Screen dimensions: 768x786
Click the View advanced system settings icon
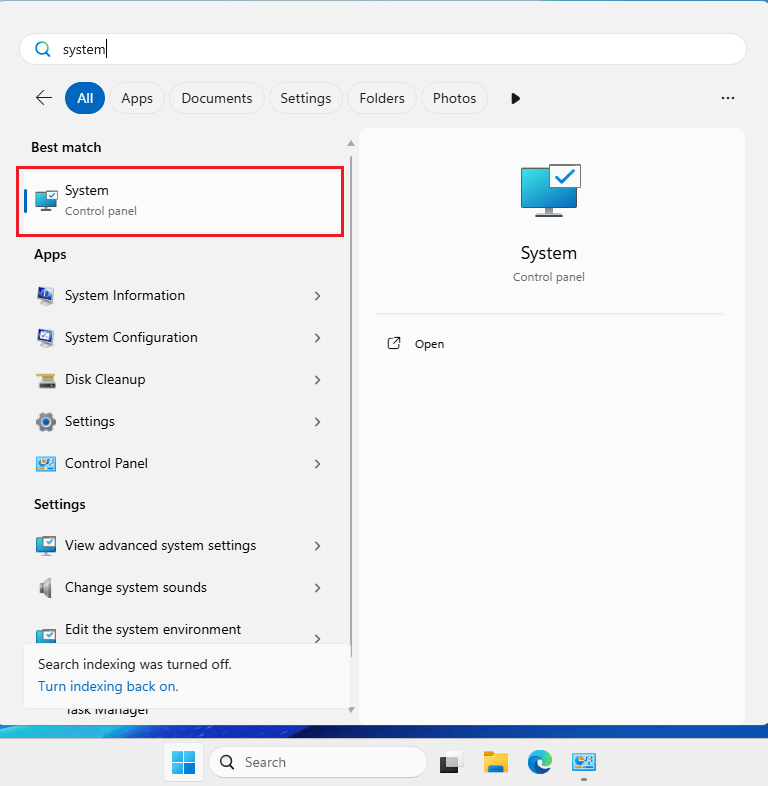pyautogui.click(x=46, y=546)
